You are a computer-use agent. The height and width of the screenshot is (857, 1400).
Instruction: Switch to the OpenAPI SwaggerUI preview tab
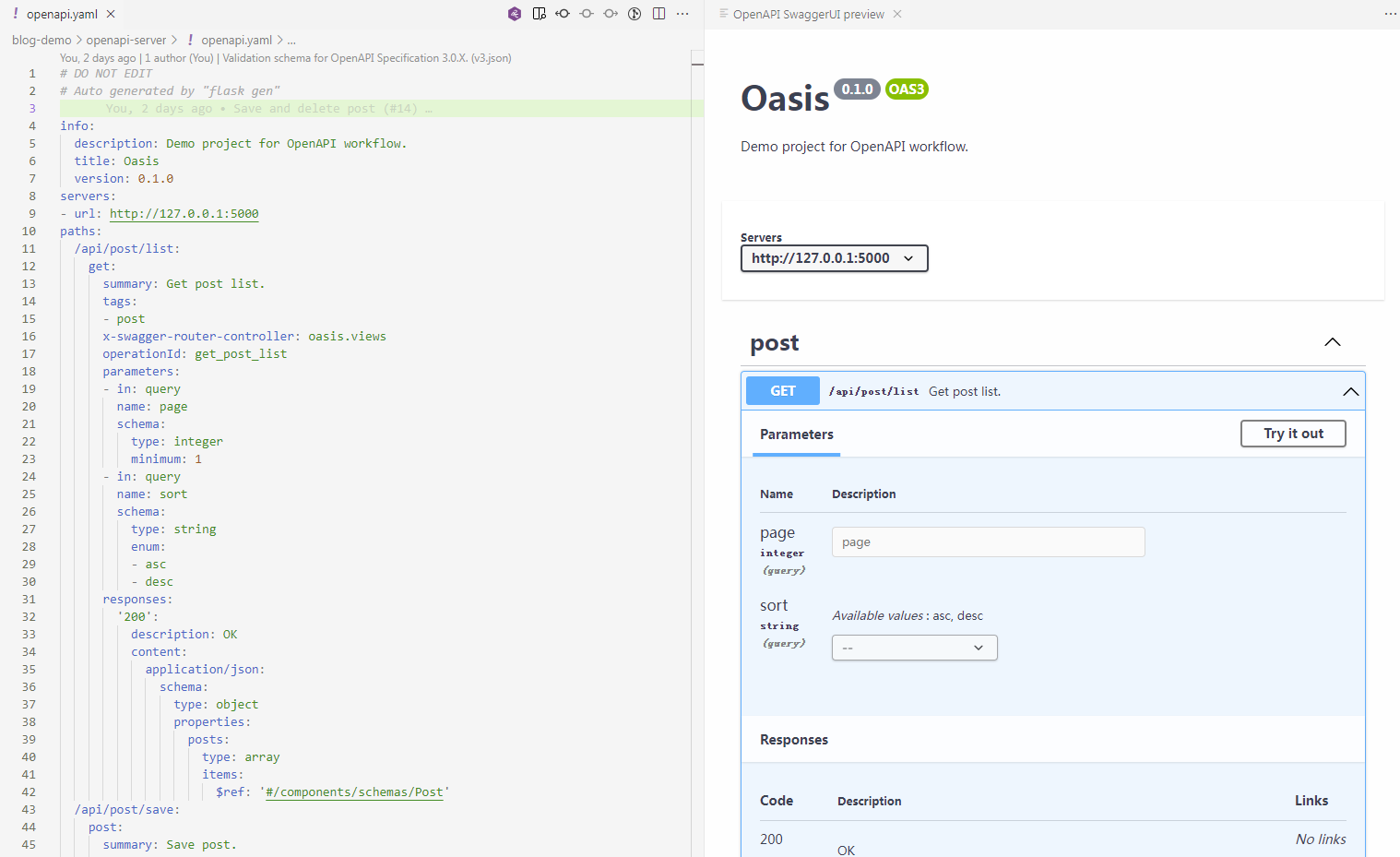pos(808,14)
